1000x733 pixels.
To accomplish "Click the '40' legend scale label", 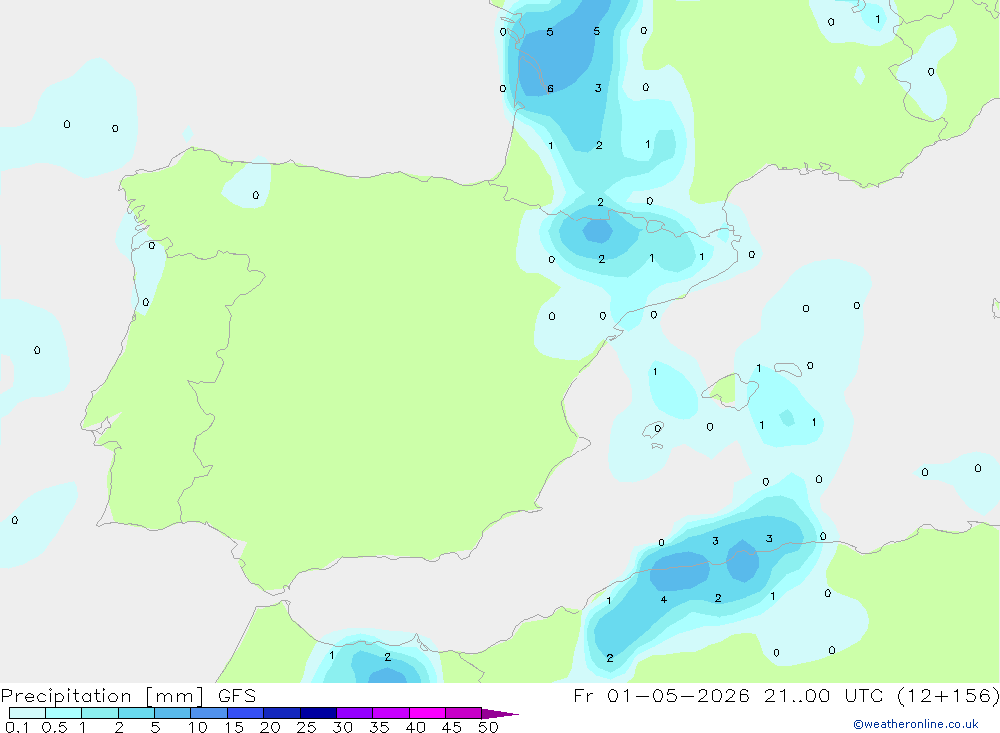I will pos(415,727).
